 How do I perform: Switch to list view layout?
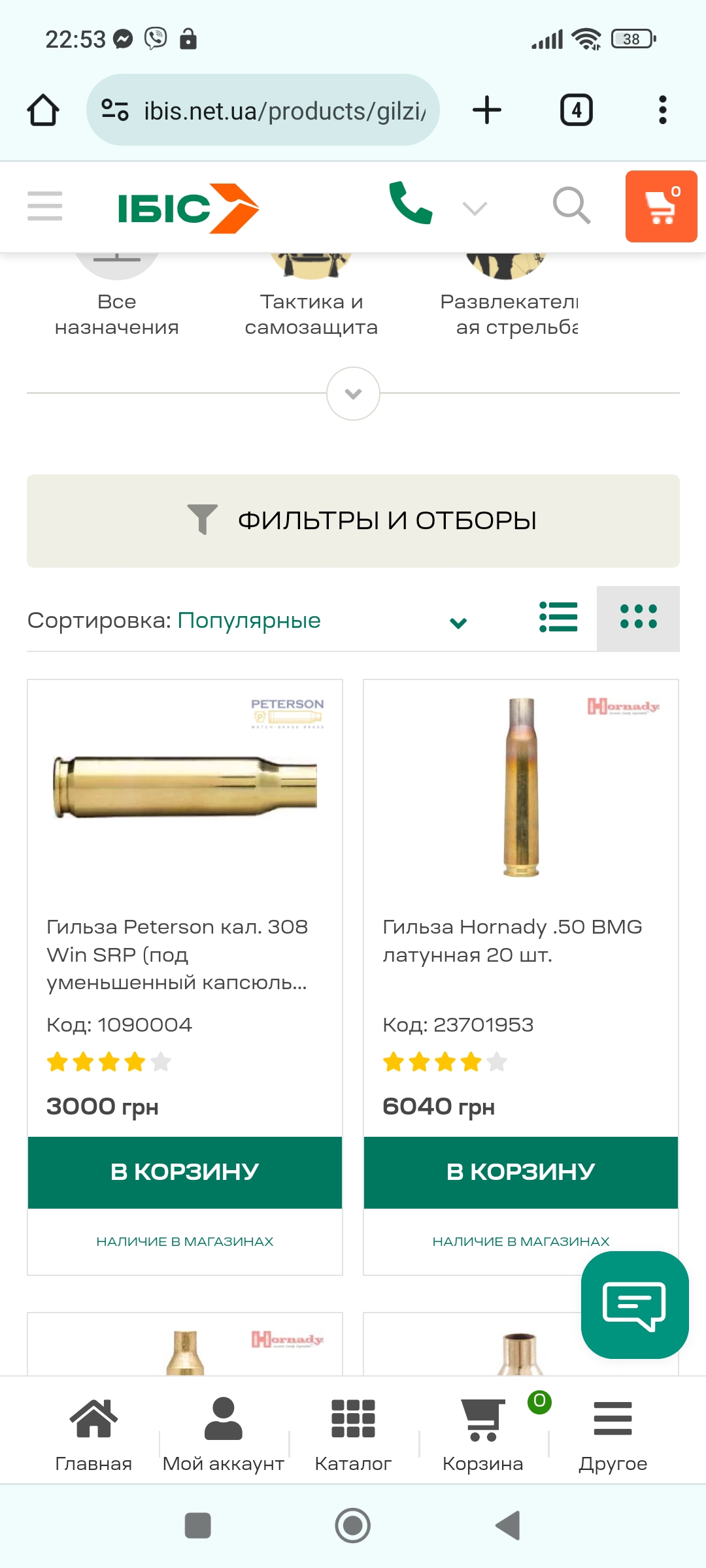click(x=558, y=617)
